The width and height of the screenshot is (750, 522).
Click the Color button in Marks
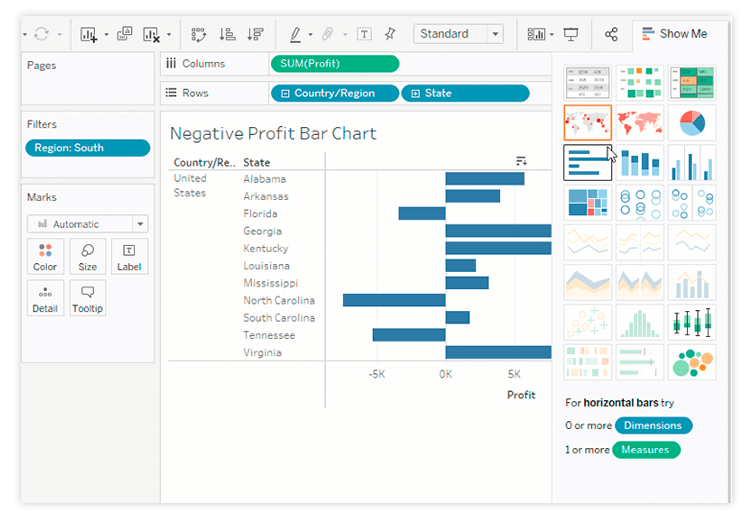pos(45,257)
